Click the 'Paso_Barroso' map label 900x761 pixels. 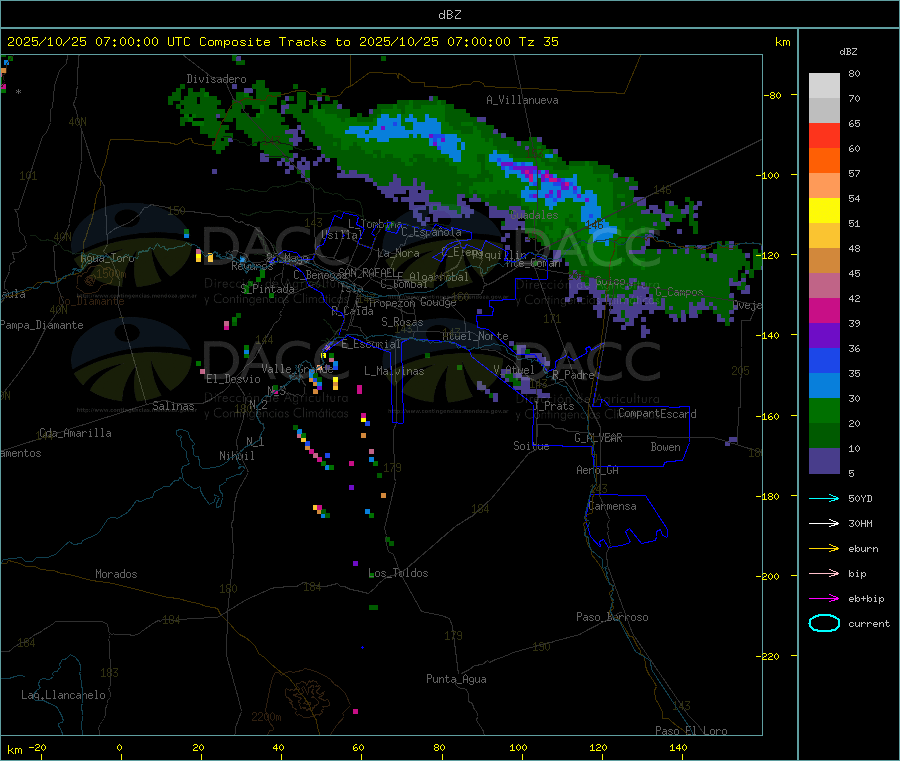(x=612, y=617)
